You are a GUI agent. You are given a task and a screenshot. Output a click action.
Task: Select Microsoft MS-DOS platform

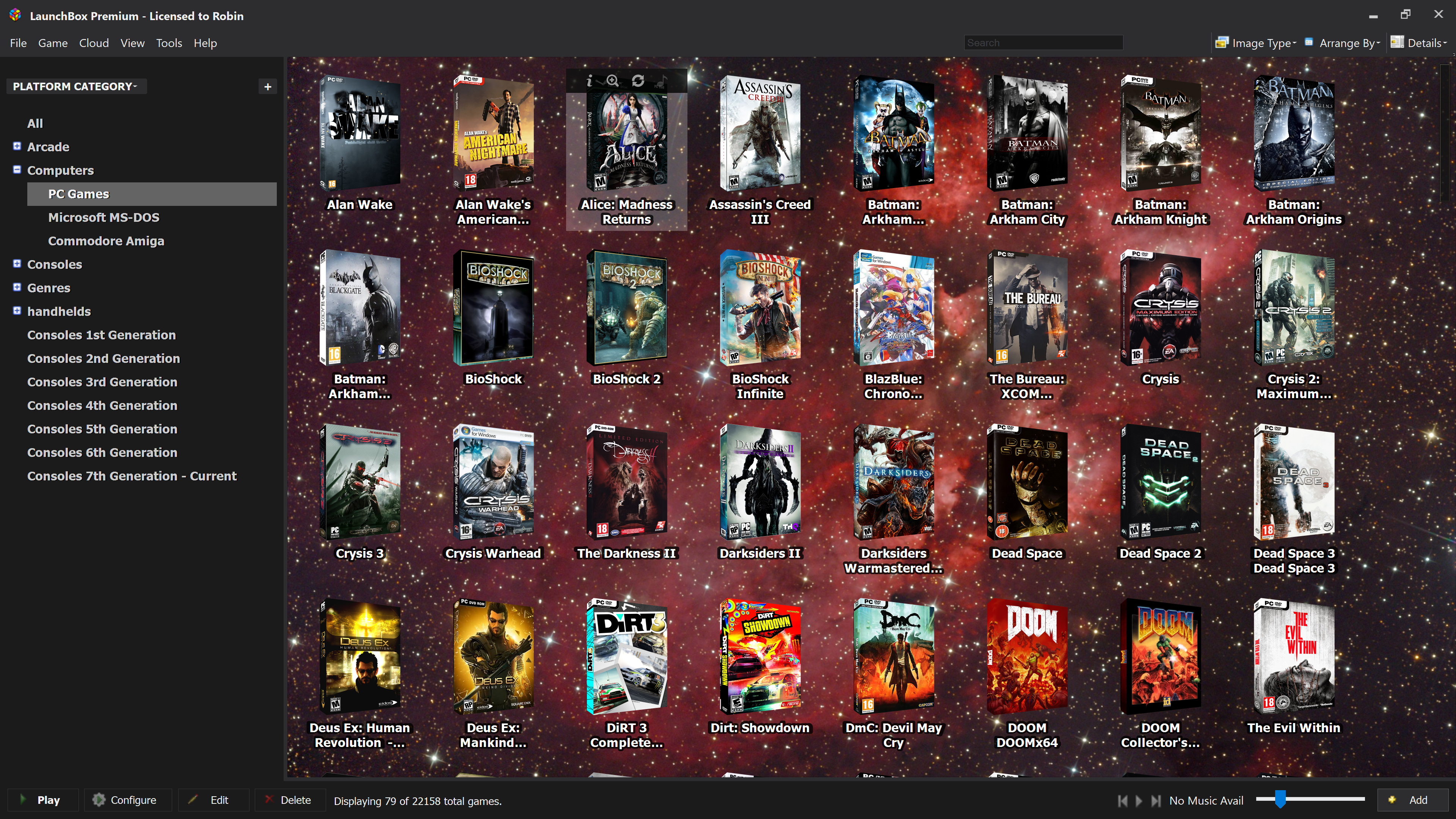click(x=104, y=218)
